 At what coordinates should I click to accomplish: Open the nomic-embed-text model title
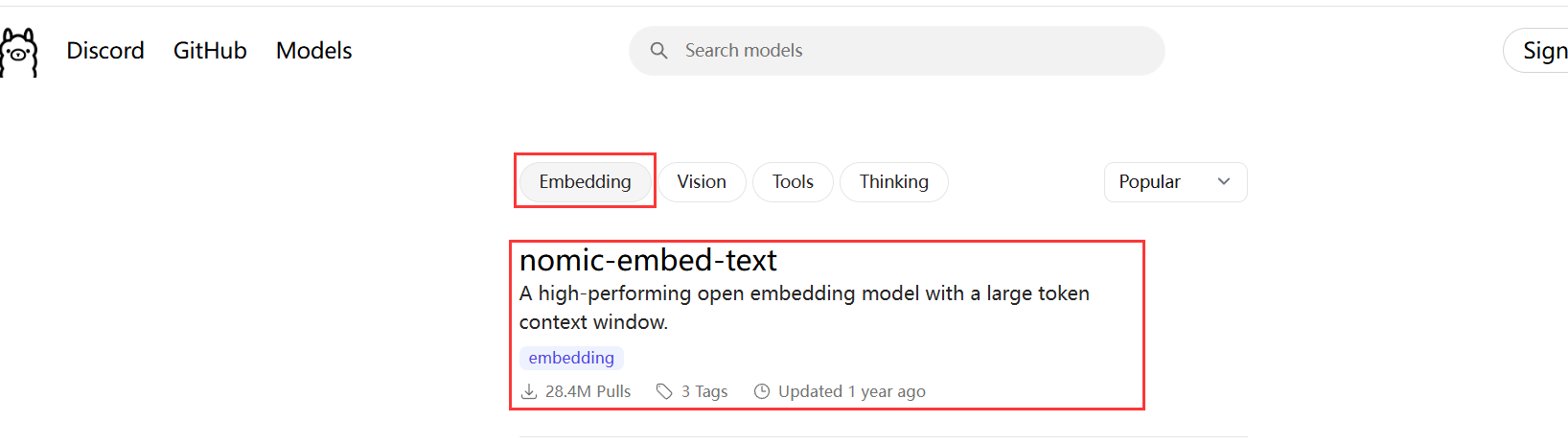[648, 260]
